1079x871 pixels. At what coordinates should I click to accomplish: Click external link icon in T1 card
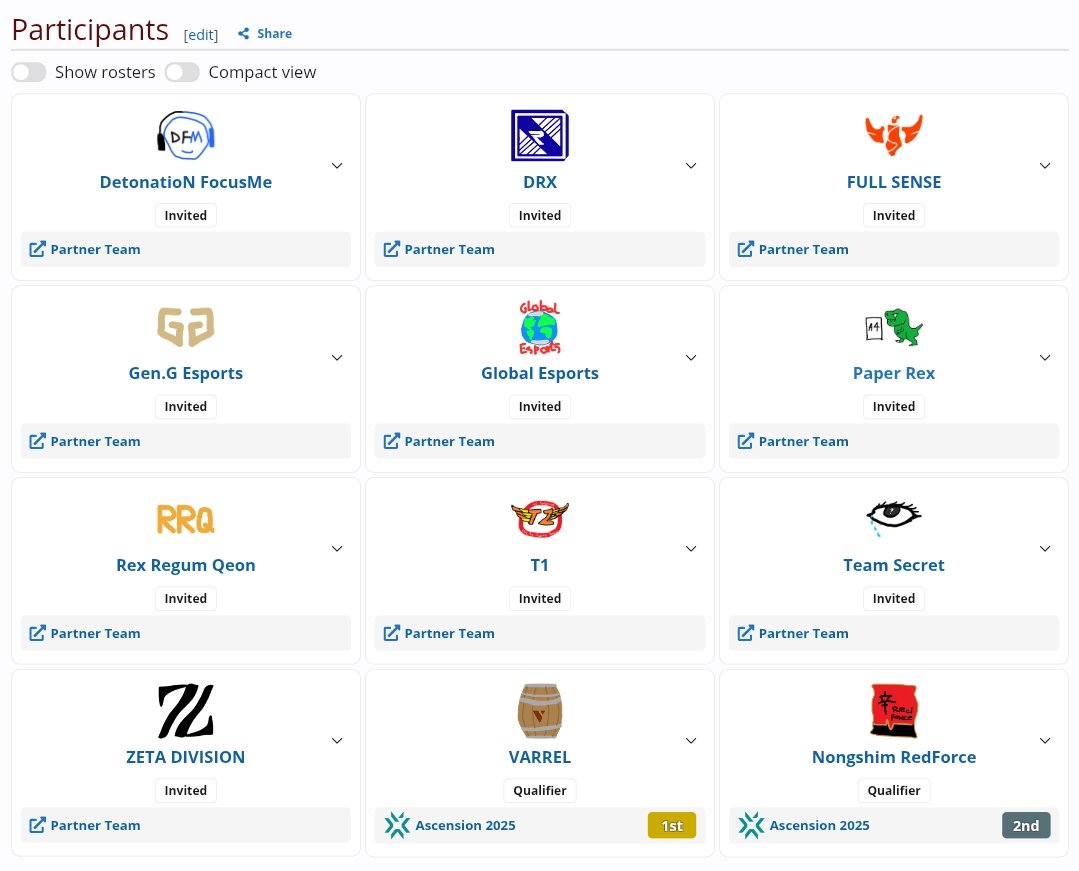(391, 633)
